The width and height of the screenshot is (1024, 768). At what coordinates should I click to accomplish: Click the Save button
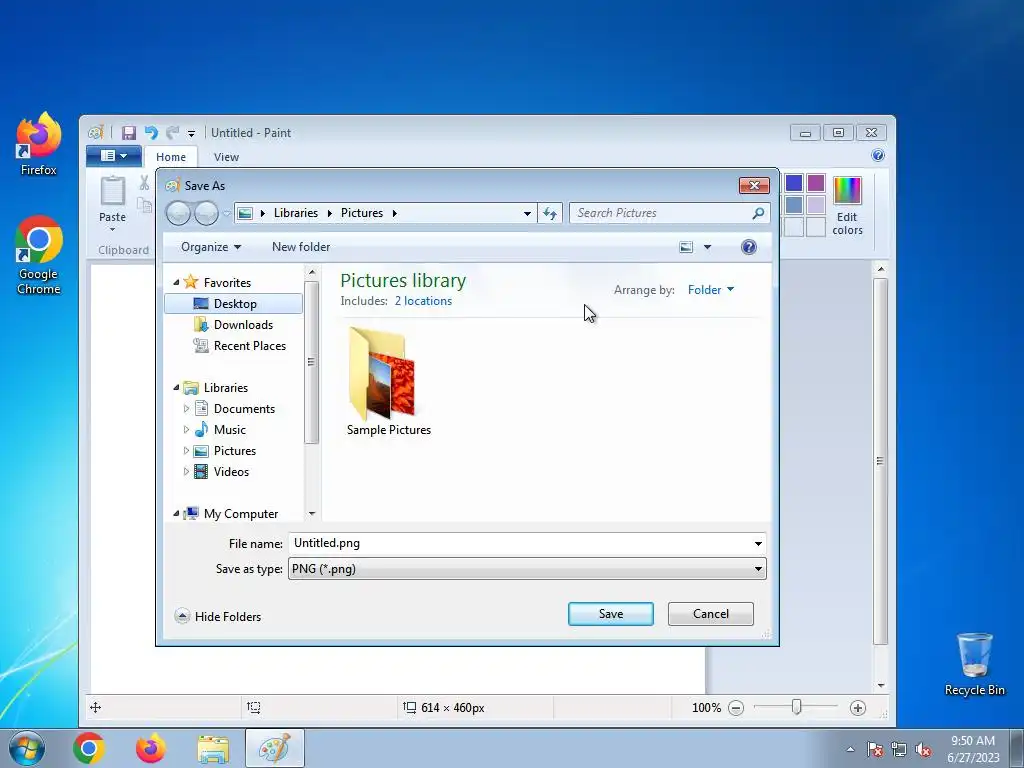(x=611, y=614)
